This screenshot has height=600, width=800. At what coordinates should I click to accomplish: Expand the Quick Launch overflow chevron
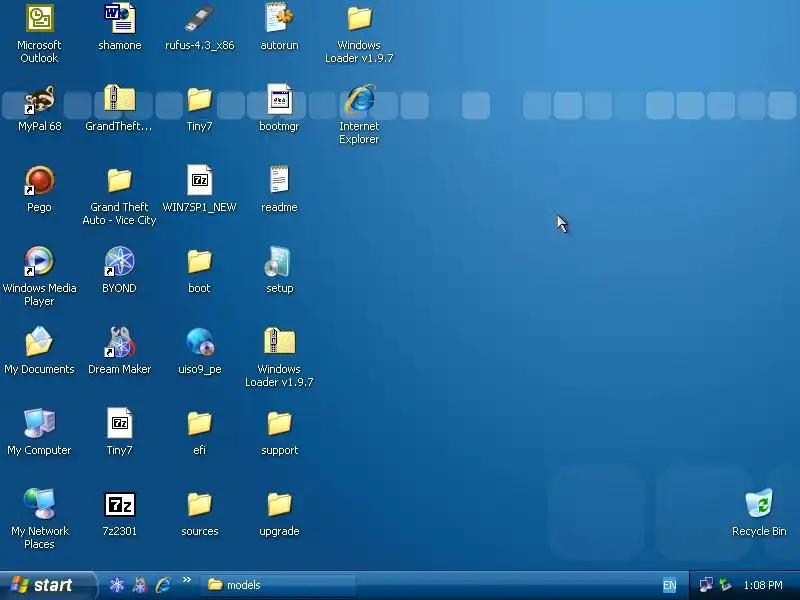[187, 580]
